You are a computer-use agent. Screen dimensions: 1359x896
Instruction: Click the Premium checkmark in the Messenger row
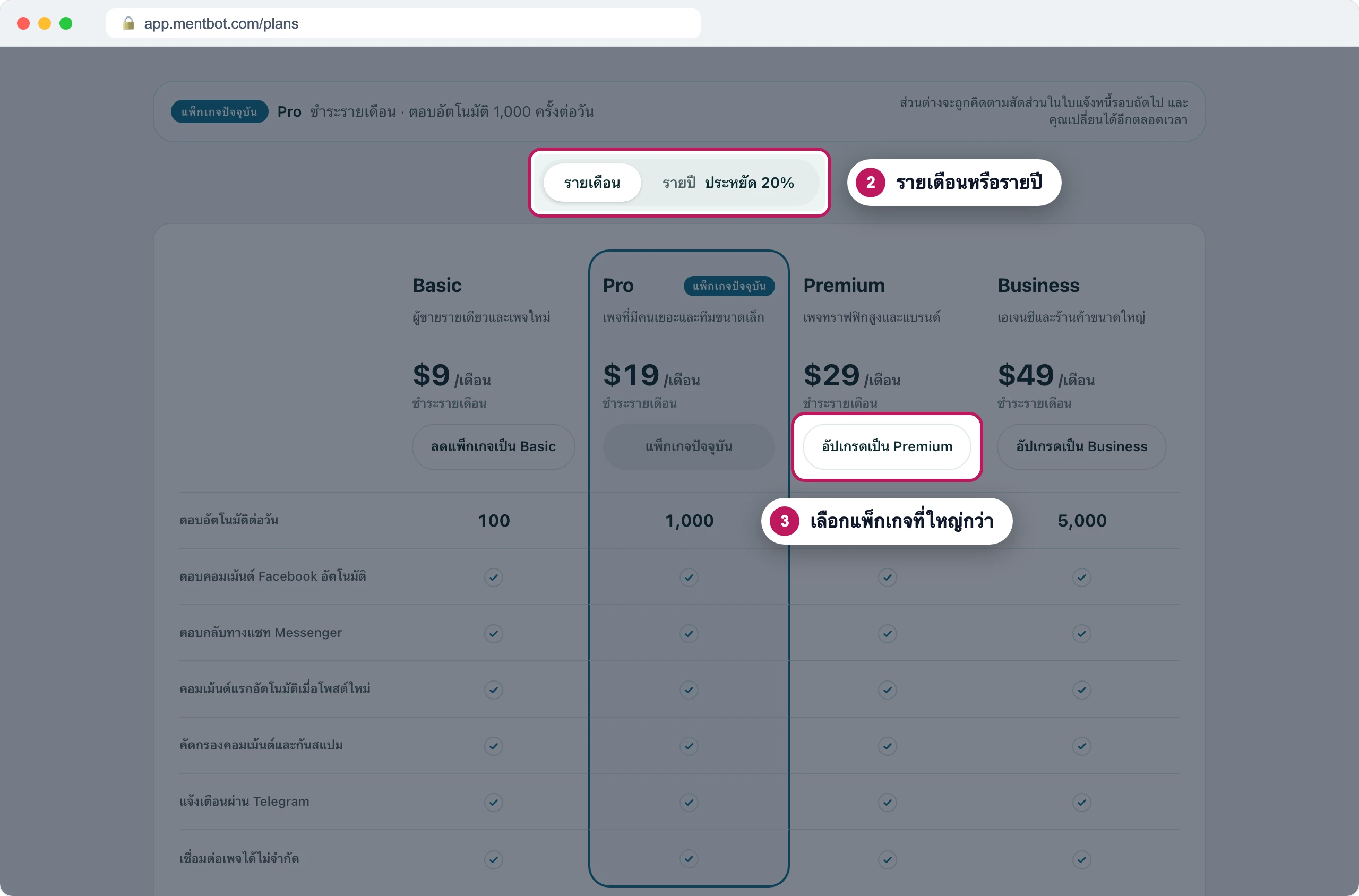click(887, 633)
